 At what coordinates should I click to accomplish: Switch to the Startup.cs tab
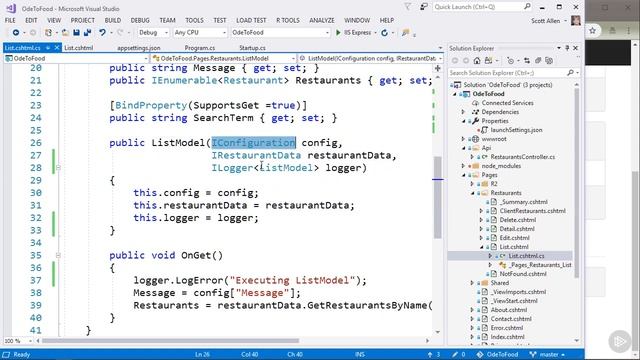click(252, 48)
